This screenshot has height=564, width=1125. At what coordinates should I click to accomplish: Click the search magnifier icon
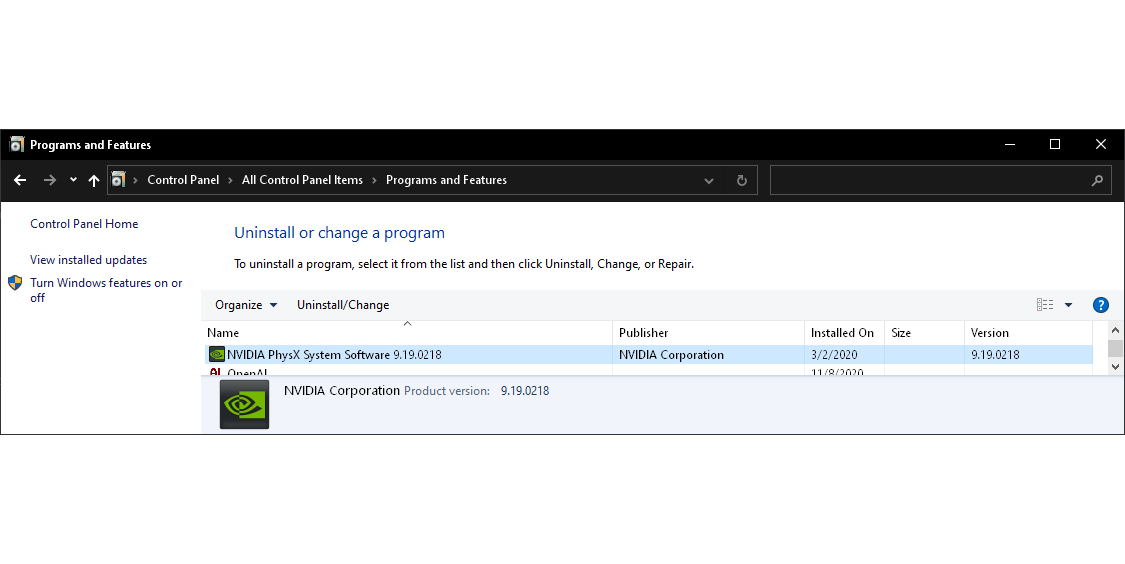(x=1097, y=180)
